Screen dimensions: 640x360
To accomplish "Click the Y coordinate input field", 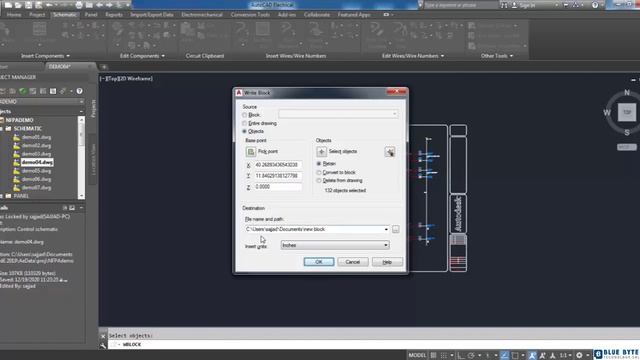I will pyautogui.click(x=278, y=176).
